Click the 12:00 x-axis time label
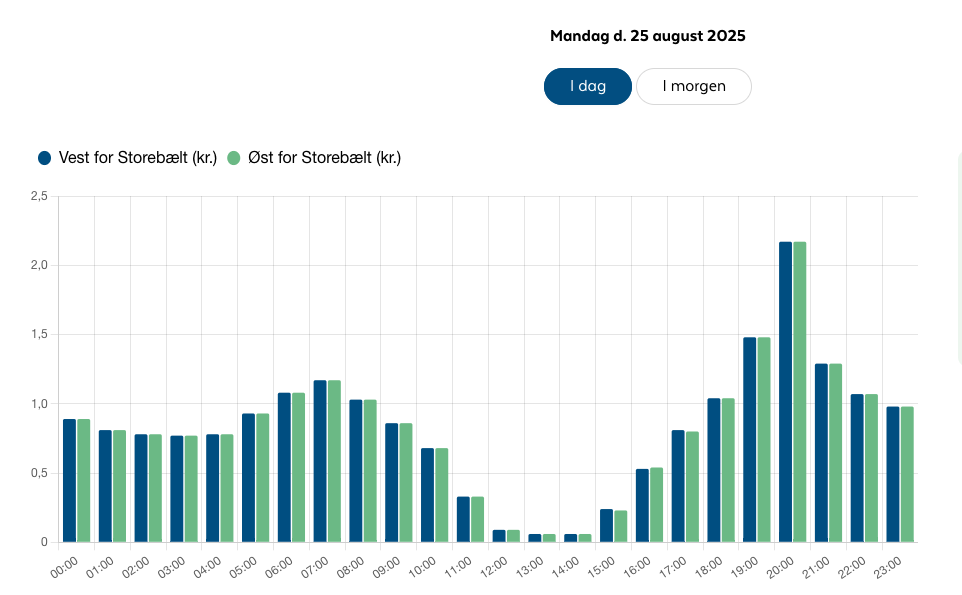Image resolution: width=962 pixels, height=595 pixels. (x=495, y=566)
